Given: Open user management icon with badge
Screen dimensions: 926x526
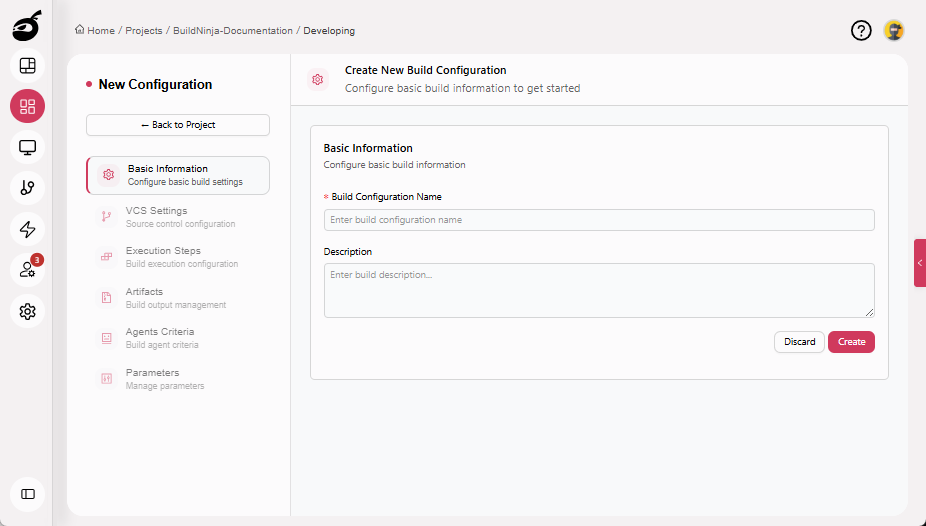Looking at the screenshot, I should tap(27, 270).
